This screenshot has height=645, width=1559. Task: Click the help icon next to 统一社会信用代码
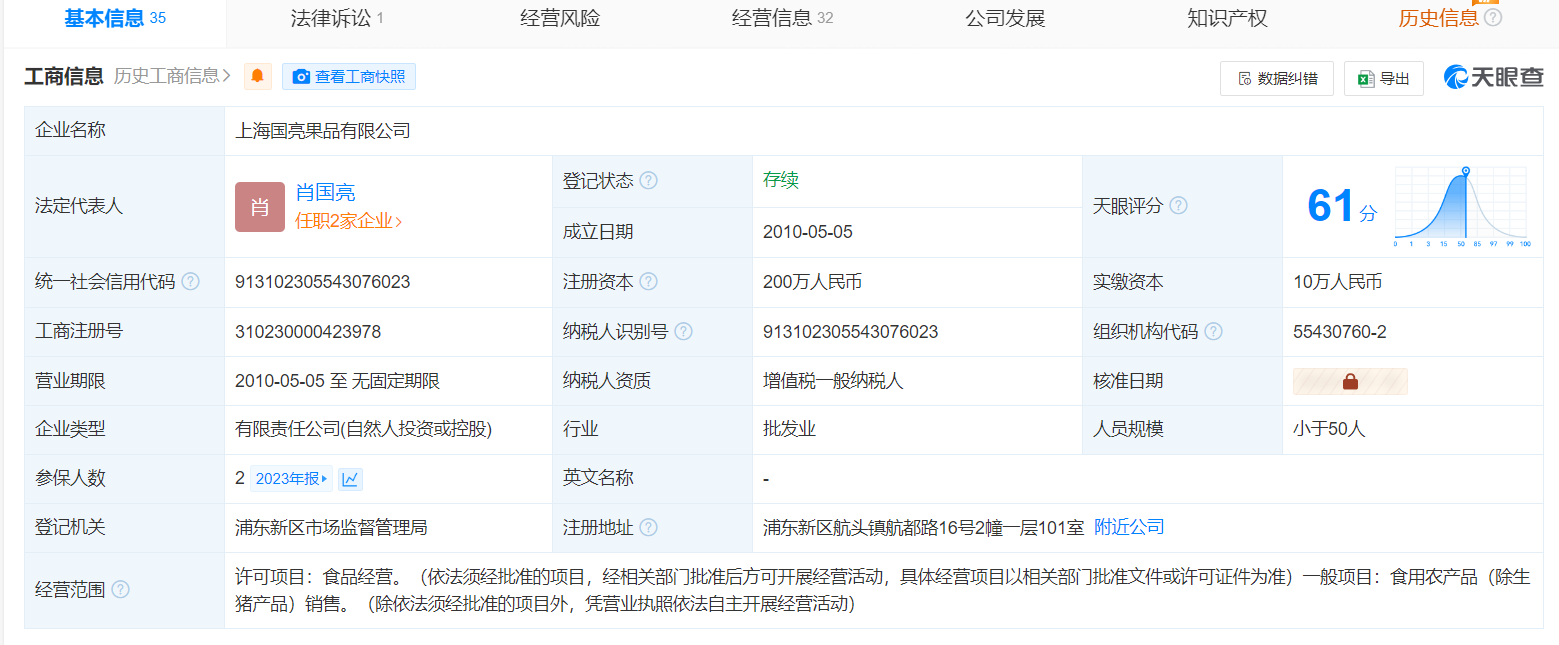190,282
